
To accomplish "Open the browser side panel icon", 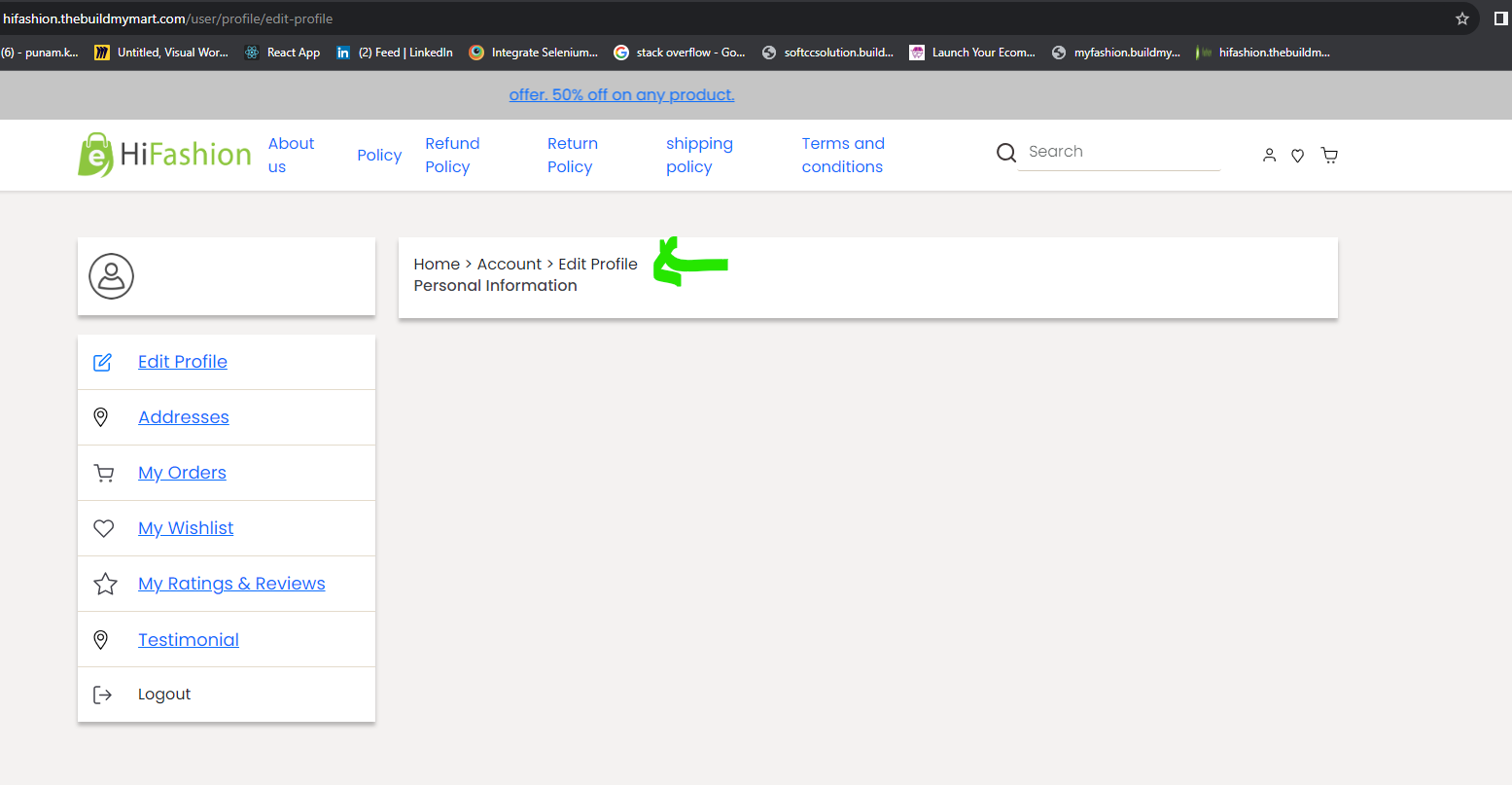I will (x=1500, y=18).
